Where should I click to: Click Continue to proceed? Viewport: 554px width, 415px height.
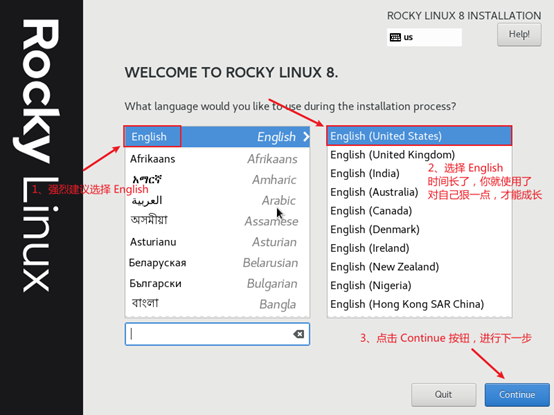coord(517,395)
